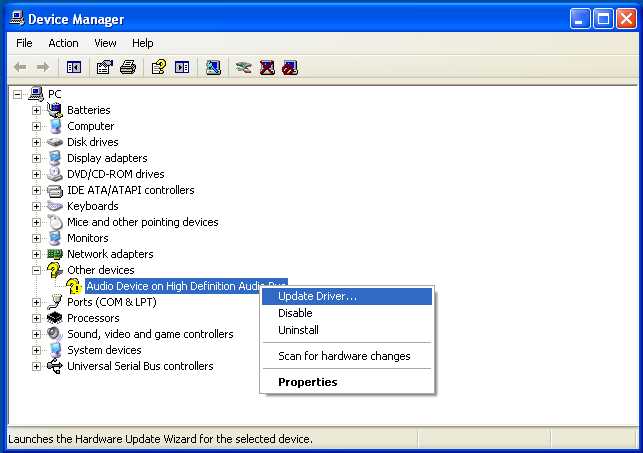The width and height of the screenshot is (643, 453).
Task: Select the Monitors tree label
Action: (88, 238)
